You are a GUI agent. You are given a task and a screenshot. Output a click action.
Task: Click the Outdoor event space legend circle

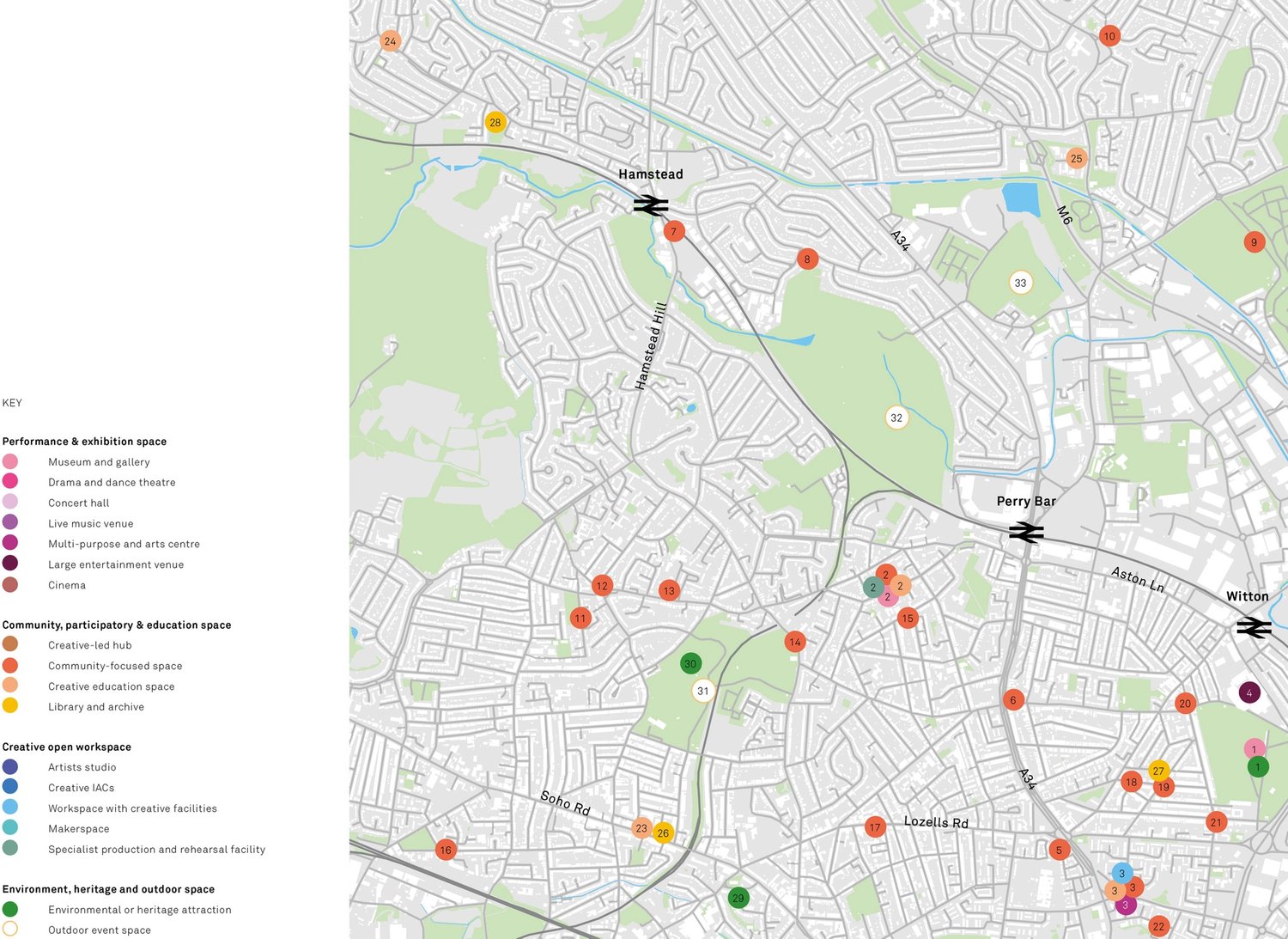pos(10,929)
